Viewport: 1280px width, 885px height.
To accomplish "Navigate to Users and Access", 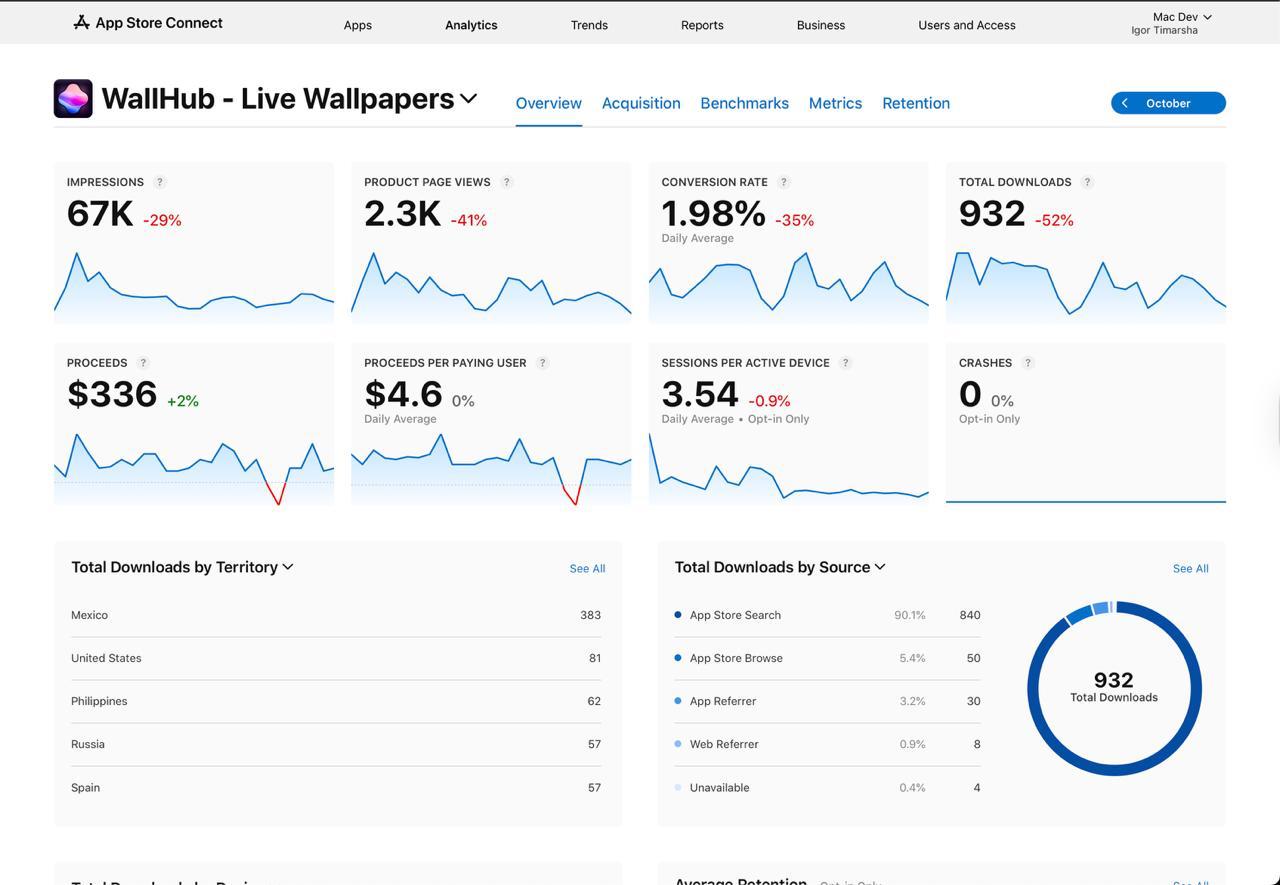I will pyautogui.click(x=966, y=25).
